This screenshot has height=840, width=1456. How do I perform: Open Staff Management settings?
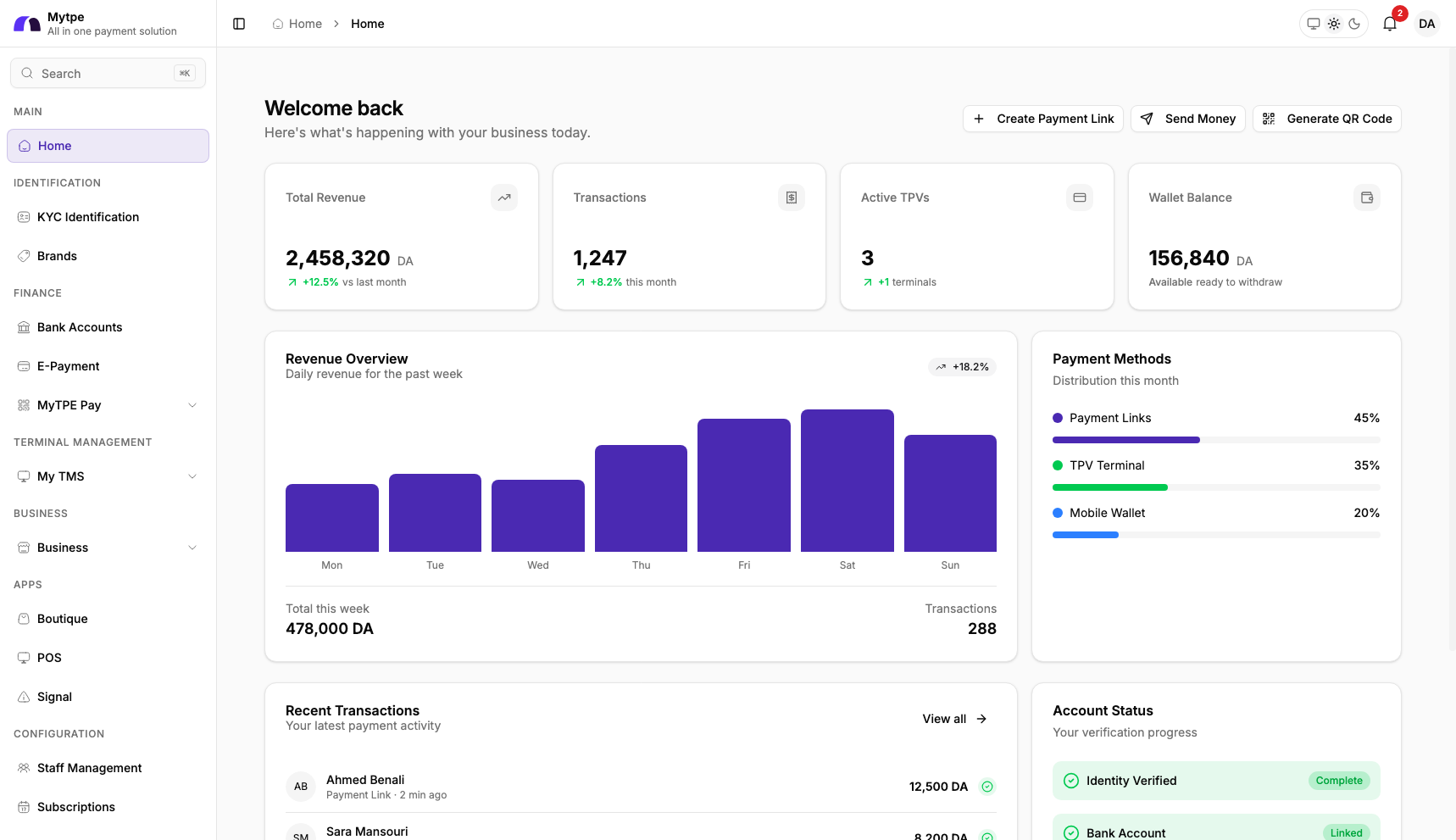89,768
